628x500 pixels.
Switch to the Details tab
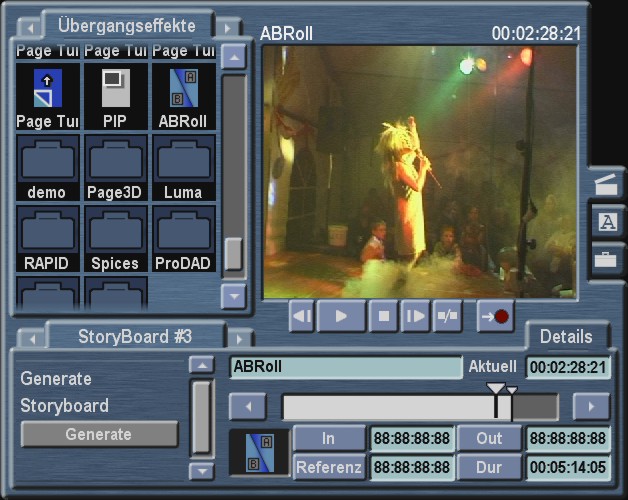coord(566,337)
